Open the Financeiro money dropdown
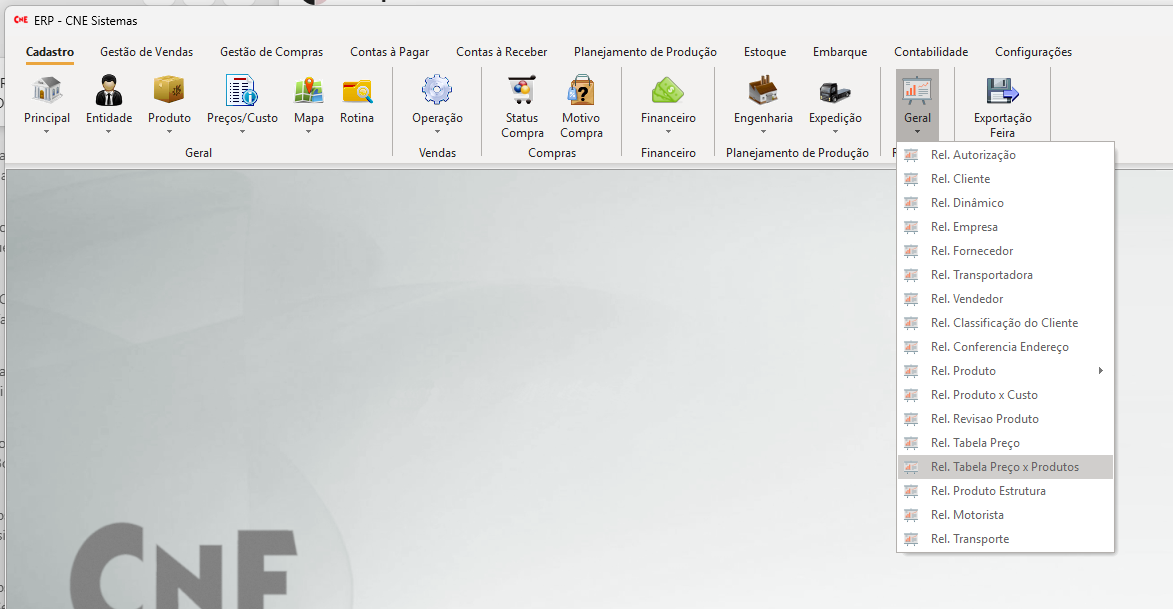This screenshot has width=1173, height=609. pos(668,131)
